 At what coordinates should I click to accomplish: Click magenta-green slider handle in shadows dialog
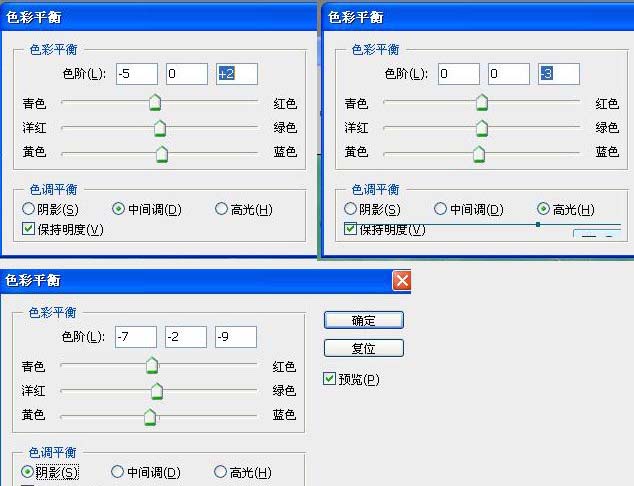click(157, 391)
